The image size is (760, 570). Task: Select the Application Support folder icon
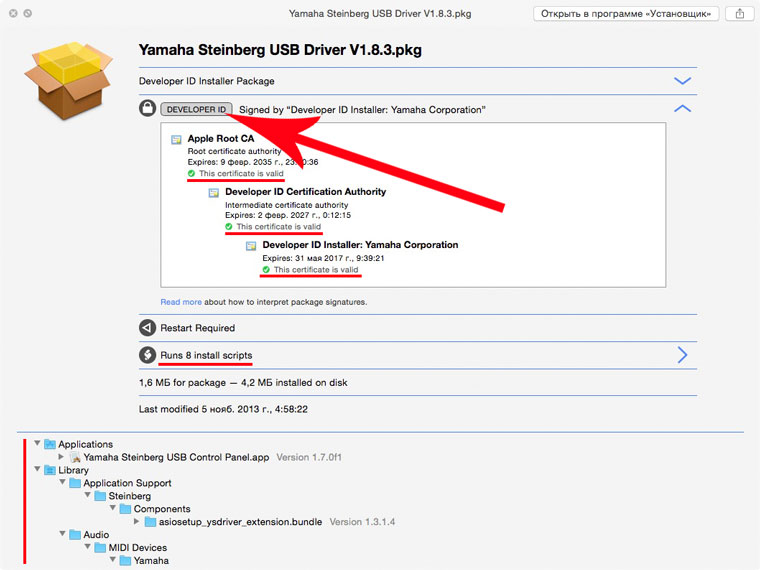click(75, 483)
